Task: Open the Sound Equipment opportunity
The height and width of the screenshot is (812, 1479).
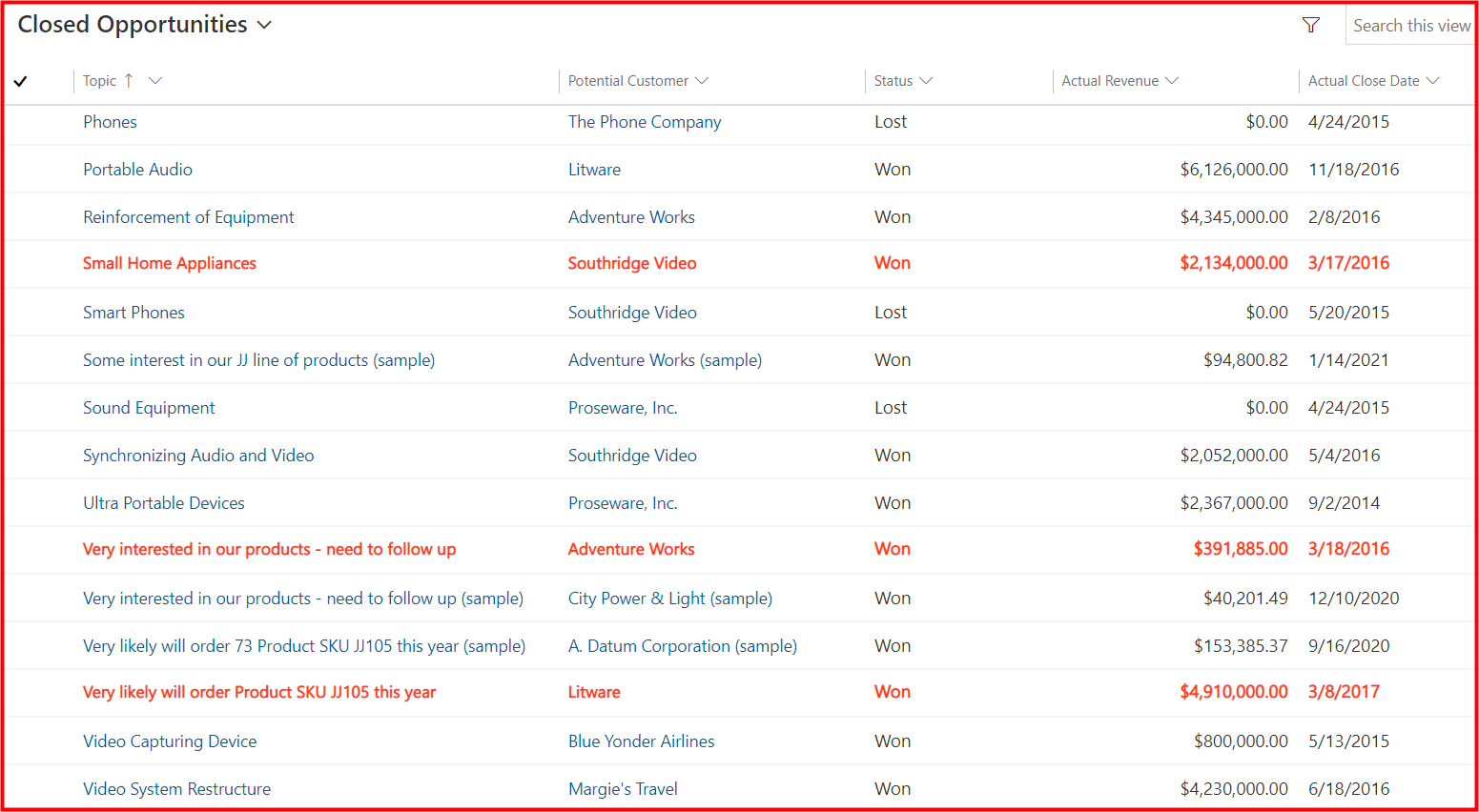Action: [x=149, y=408]
